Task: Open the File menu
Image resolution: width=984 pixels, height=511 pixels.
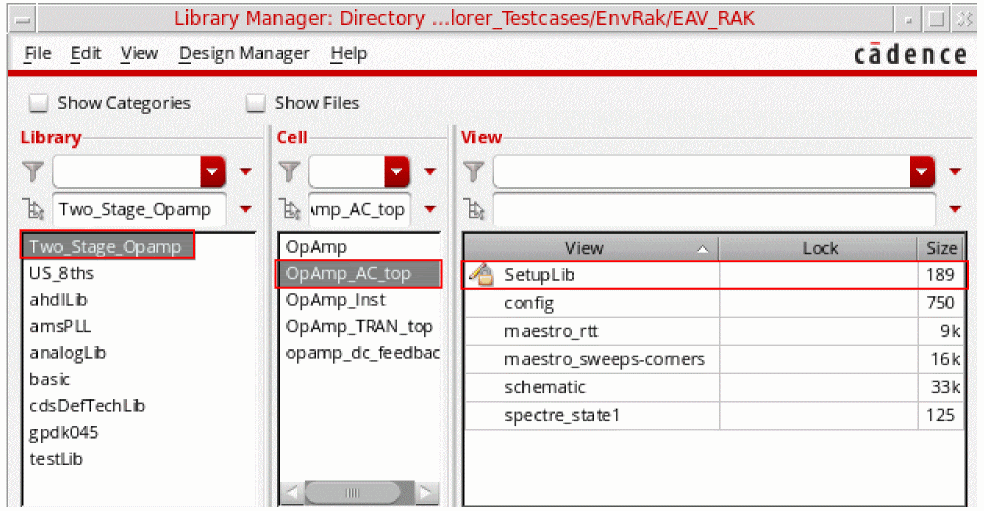Action: click(x=38, y=54)
